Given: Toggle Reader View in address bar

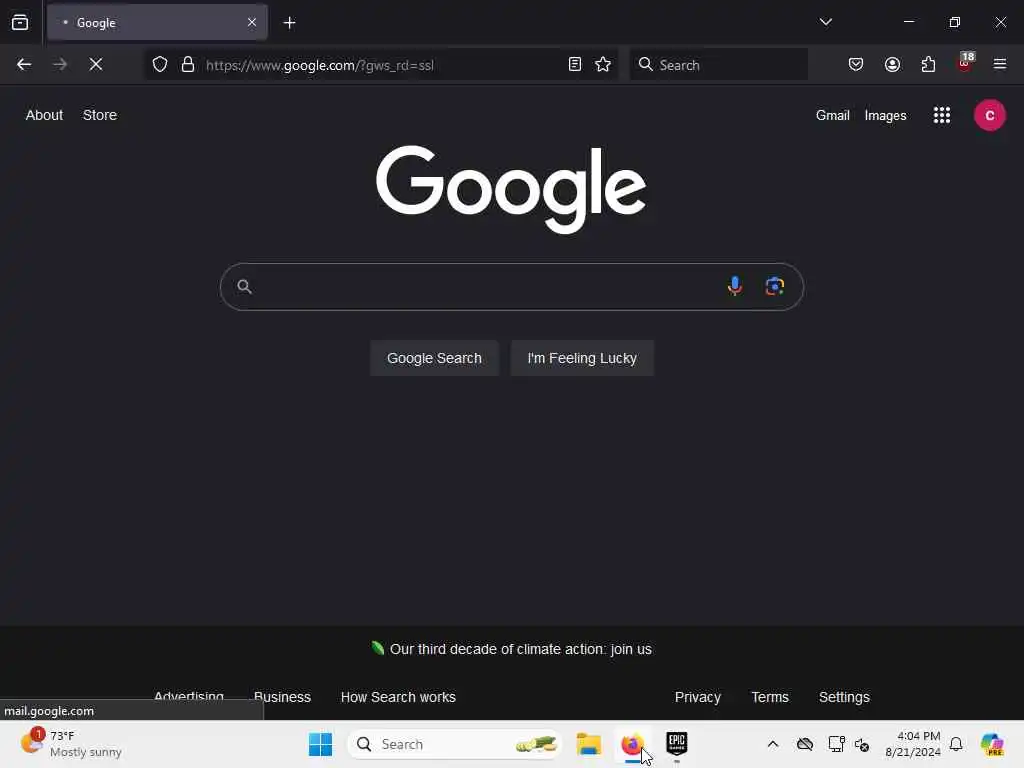Looking at the screenshot, I should pyautogui.click(x=575, y=64).
